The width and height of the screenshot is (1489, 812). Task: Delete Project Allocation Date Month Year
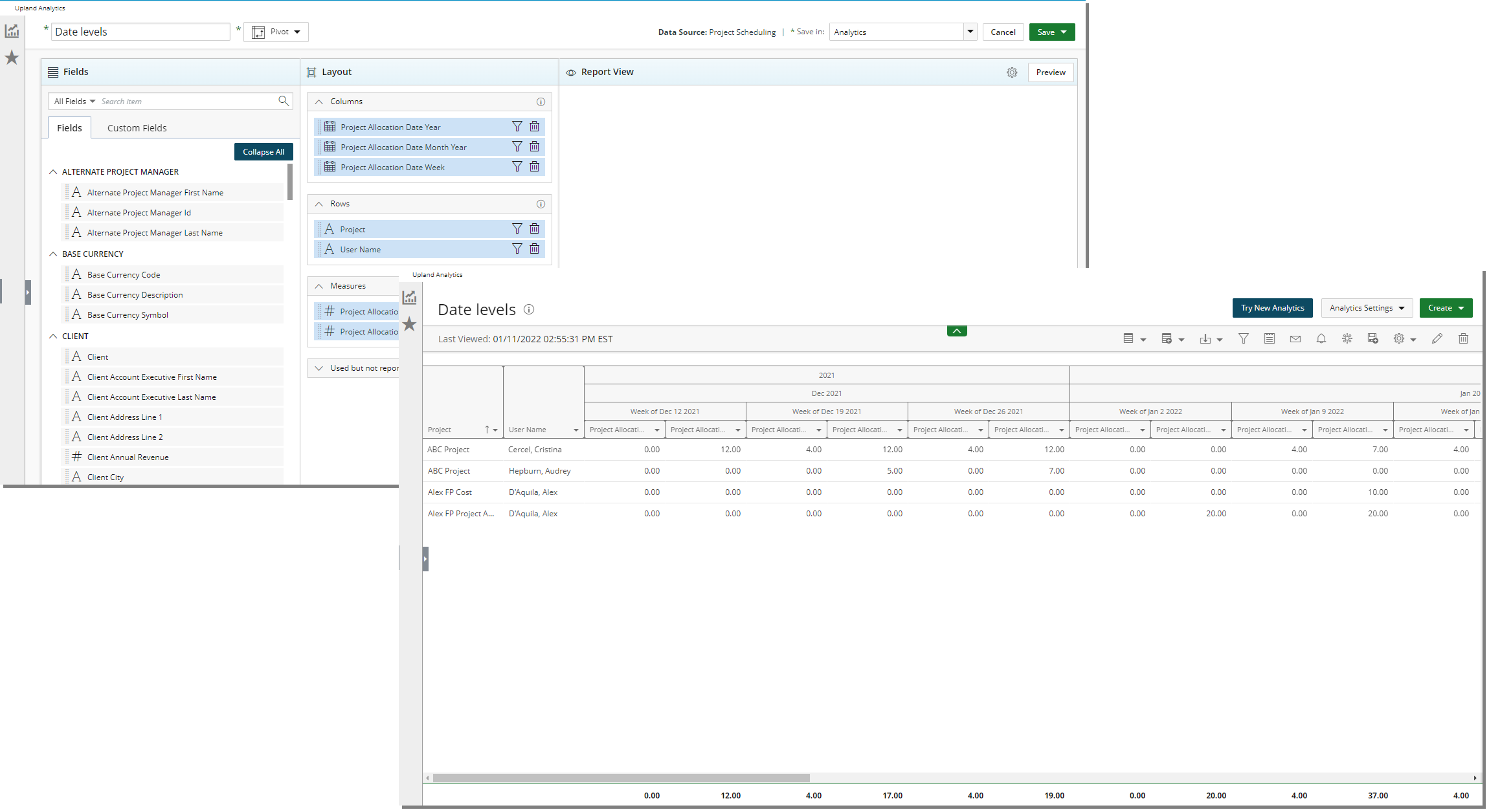[x=534, y=147]
